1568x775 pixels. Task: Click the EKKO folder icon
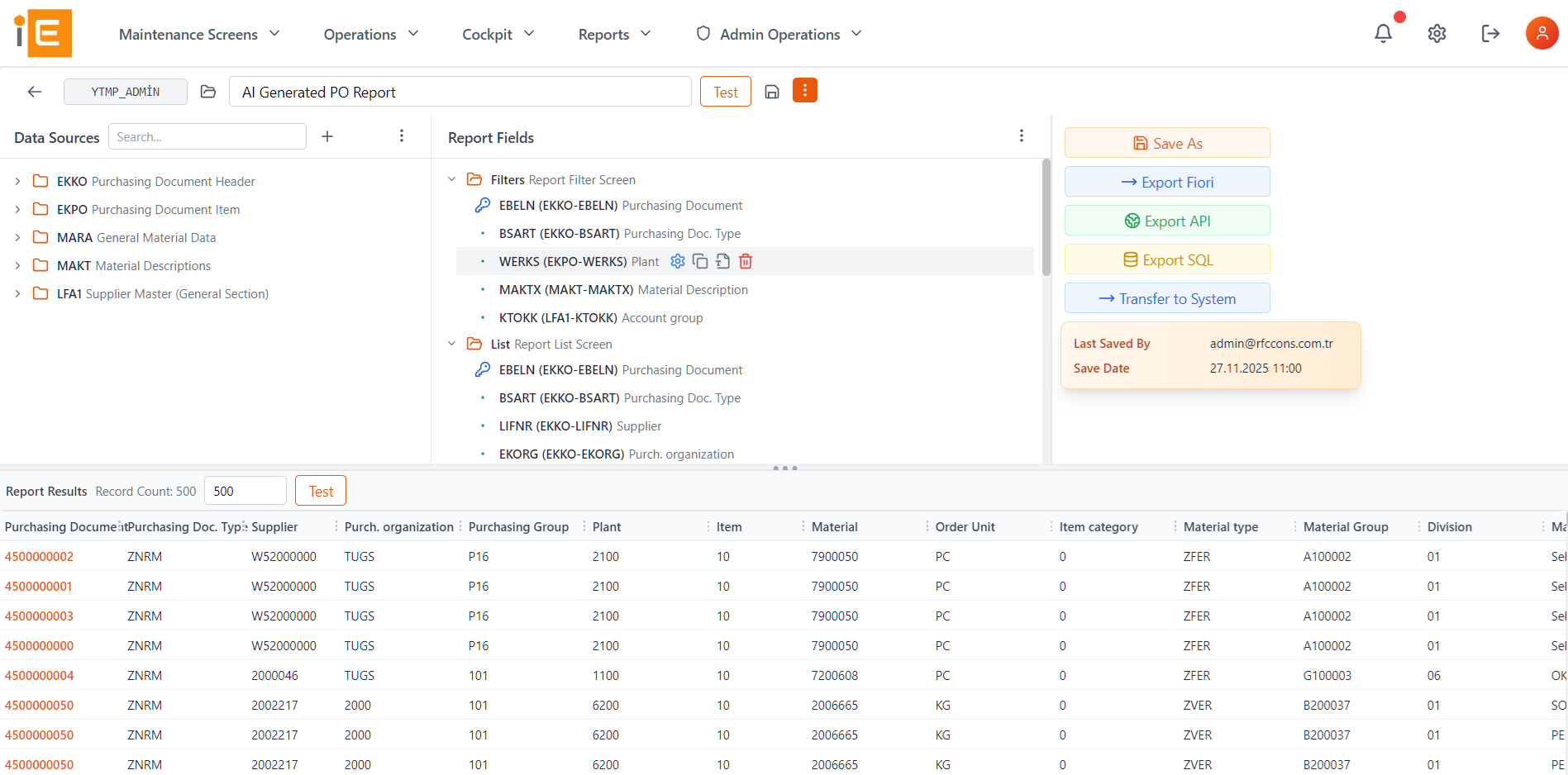pyautogui.click(x=41, y=181)
